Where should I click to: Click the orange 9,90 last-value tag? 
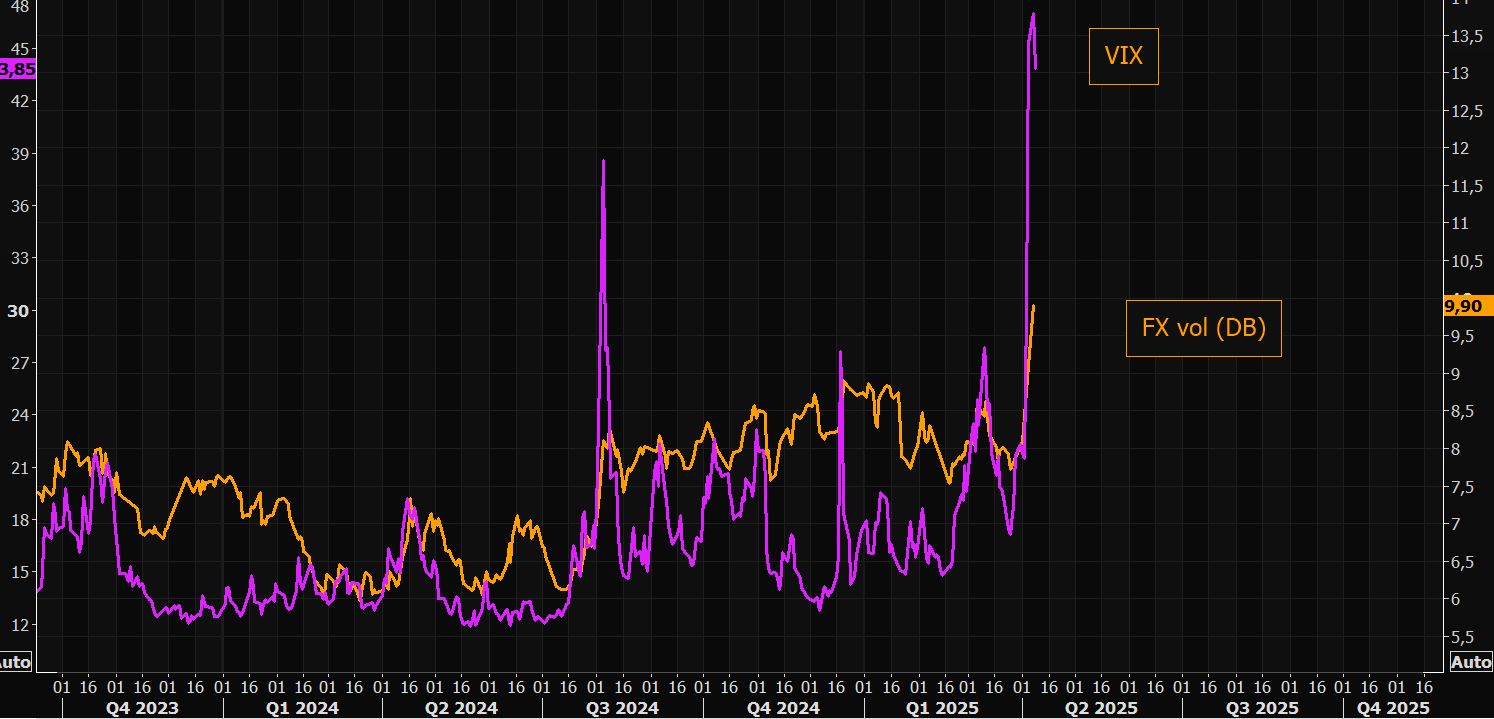coord(1468,306)
